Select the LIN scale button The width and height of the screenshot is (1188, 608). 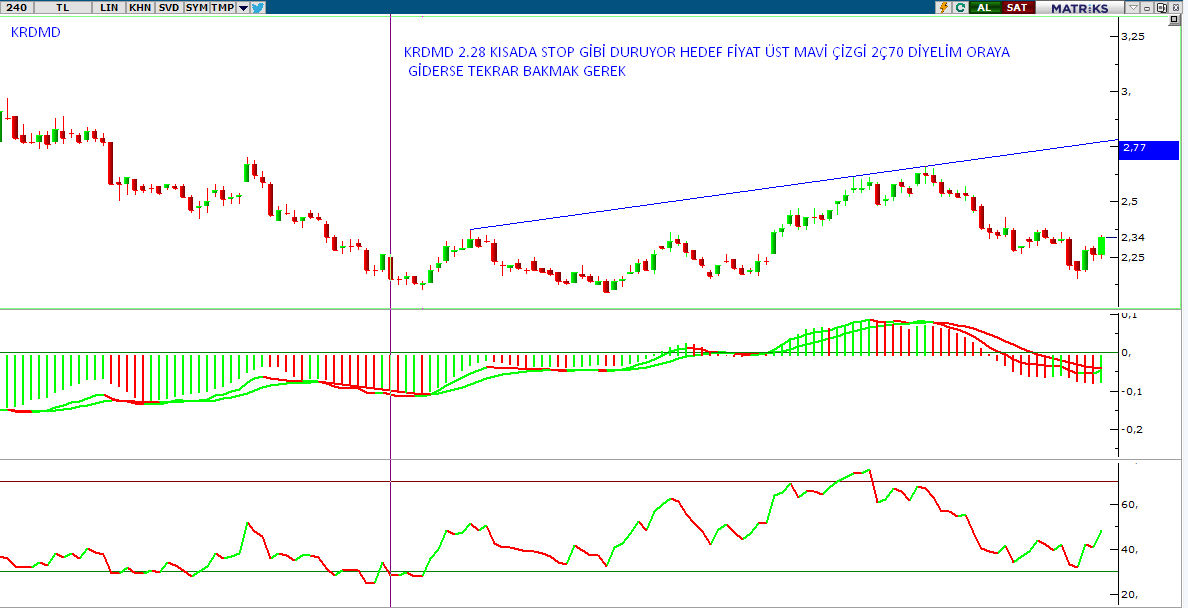[109, 8]
